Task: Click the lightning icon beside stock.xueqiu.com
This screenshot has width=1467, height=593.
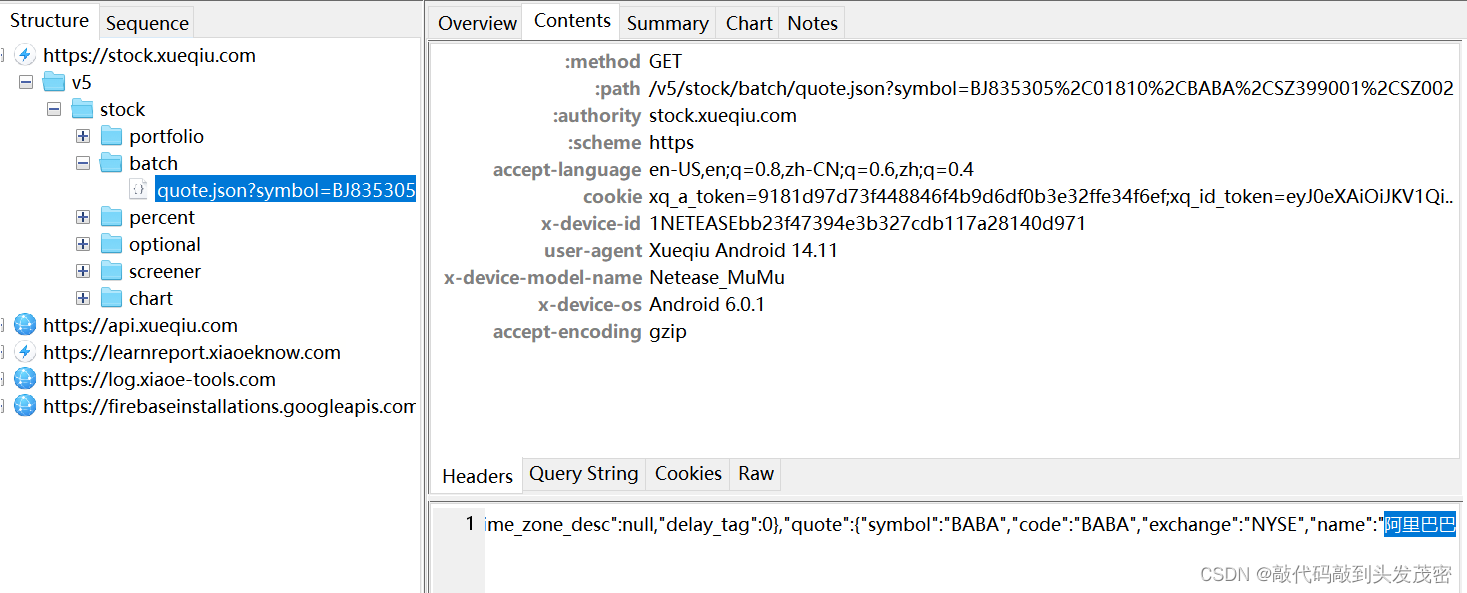Action: [x=26, y=55]
